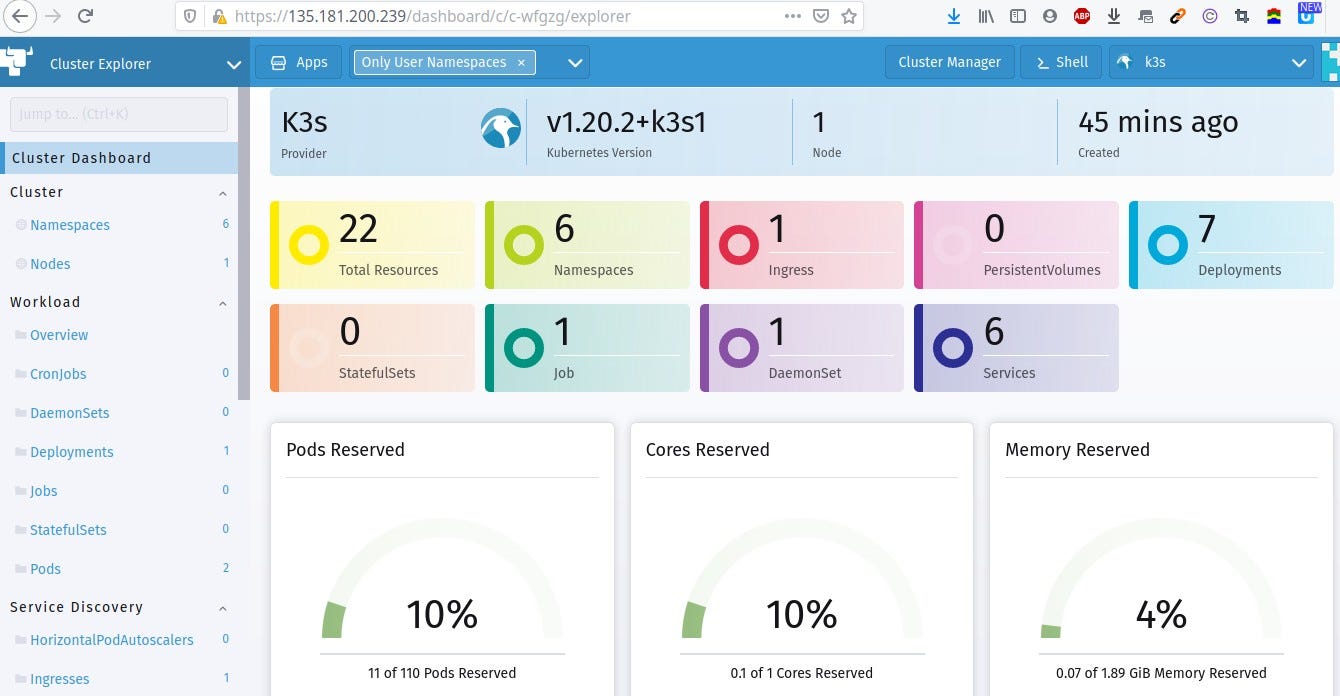Image resolution: width=1340 pixels, height=696 pixels.
Task: Select Cluster Dashboard in sidebar
Action: pyautogui.click(x=119, y=158)
